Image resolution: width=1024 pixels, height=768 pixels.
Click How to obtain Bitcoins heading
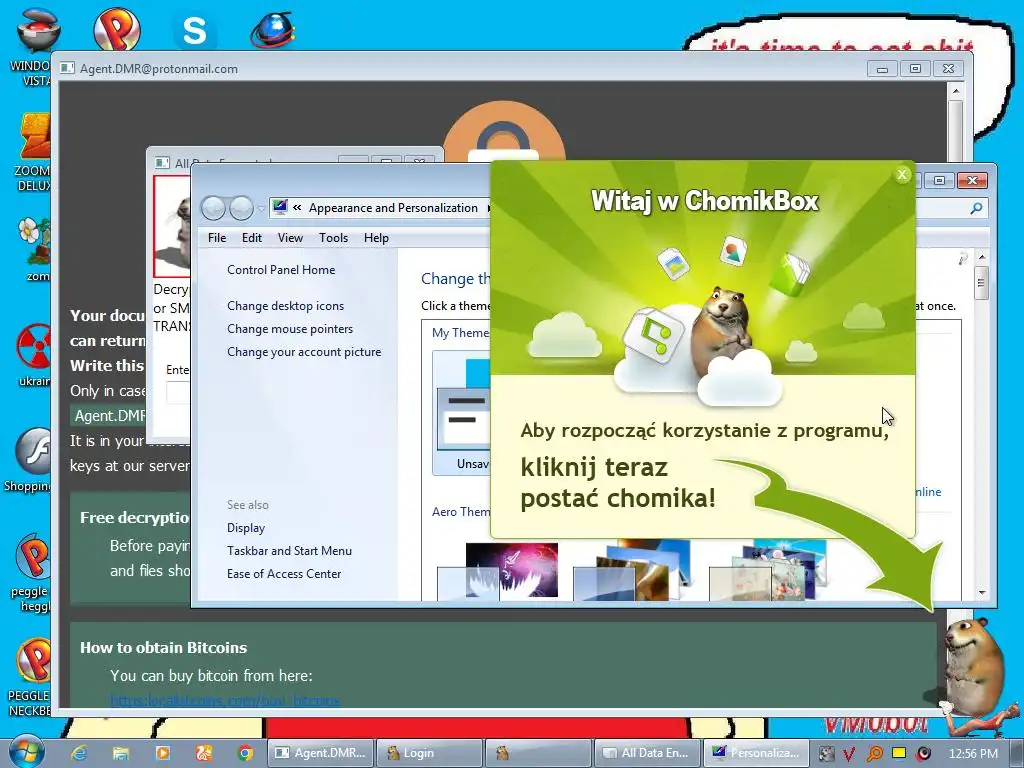(x=163, y=647)
